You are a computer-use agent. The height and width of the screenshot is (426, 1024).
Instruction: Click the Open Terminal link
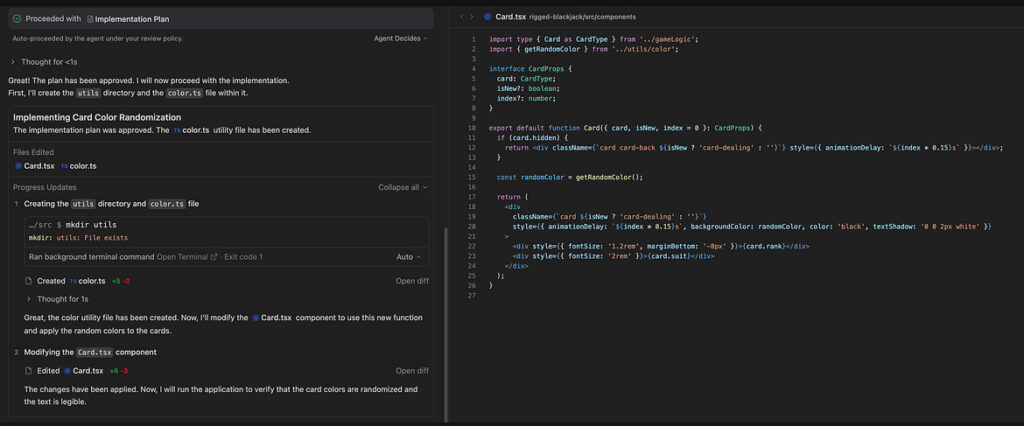pos(181,257)
